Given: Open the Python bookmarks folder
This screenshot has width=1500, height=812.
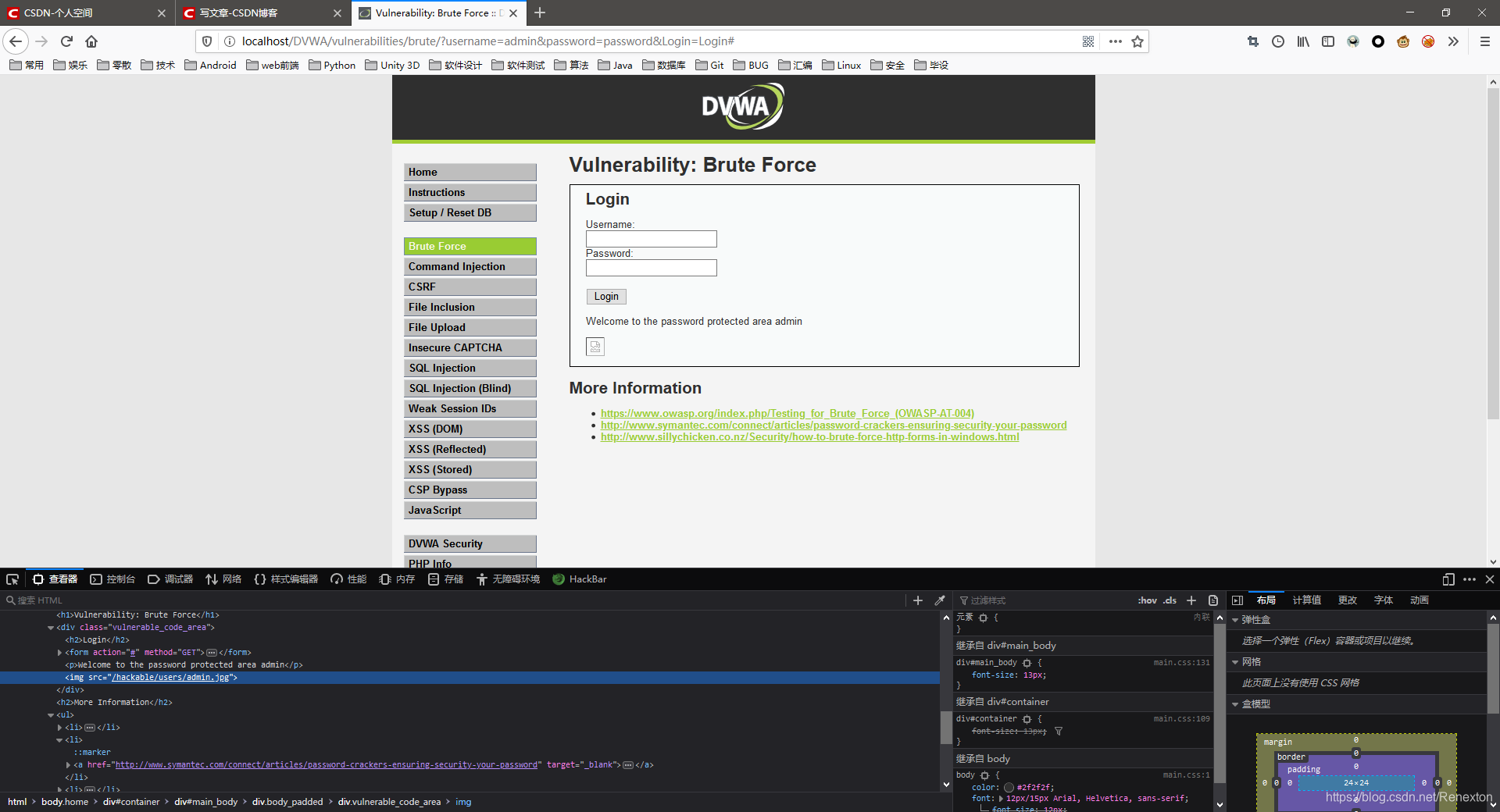Looking at the screenshot, I should (x=332, y=65).
